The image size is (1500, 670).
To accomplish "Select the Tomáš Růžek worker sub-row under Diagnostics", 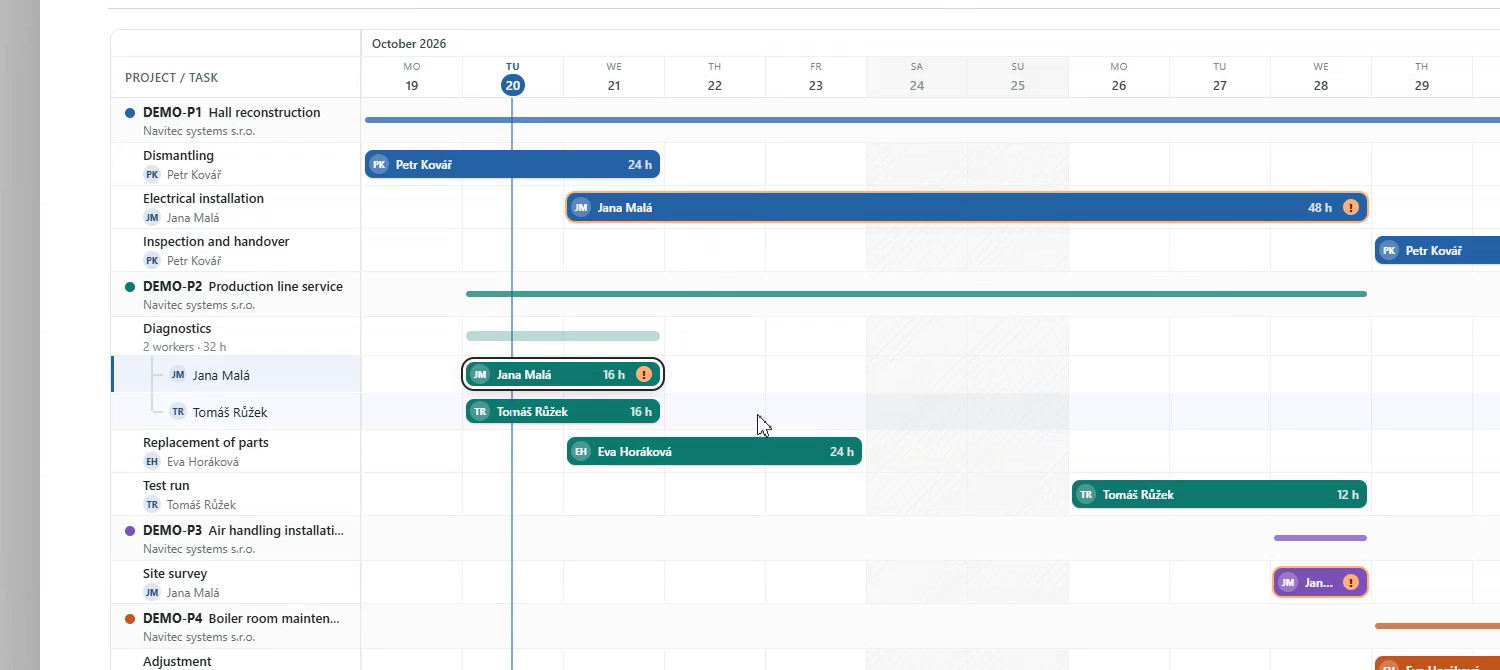I will 236,412.
